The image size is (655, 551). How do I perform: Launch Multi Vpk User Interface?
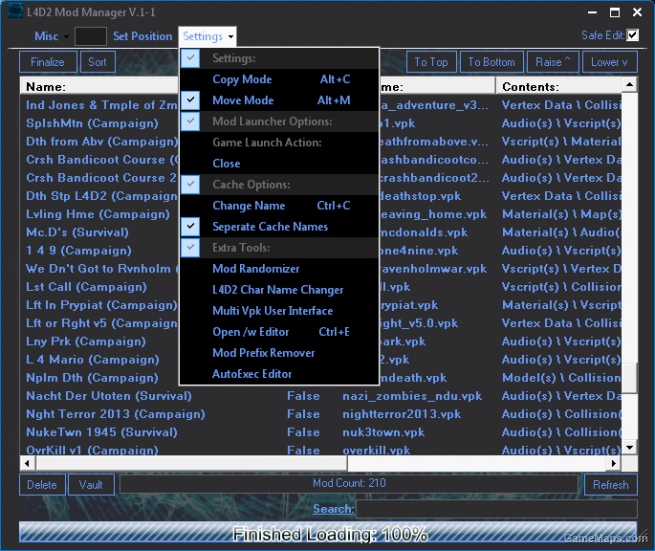(x=279, y=311)
